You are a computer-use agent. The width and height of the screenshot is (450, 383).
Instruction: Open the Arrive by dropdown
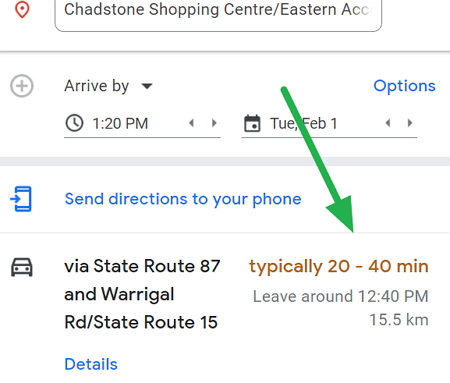pos(109,86)
